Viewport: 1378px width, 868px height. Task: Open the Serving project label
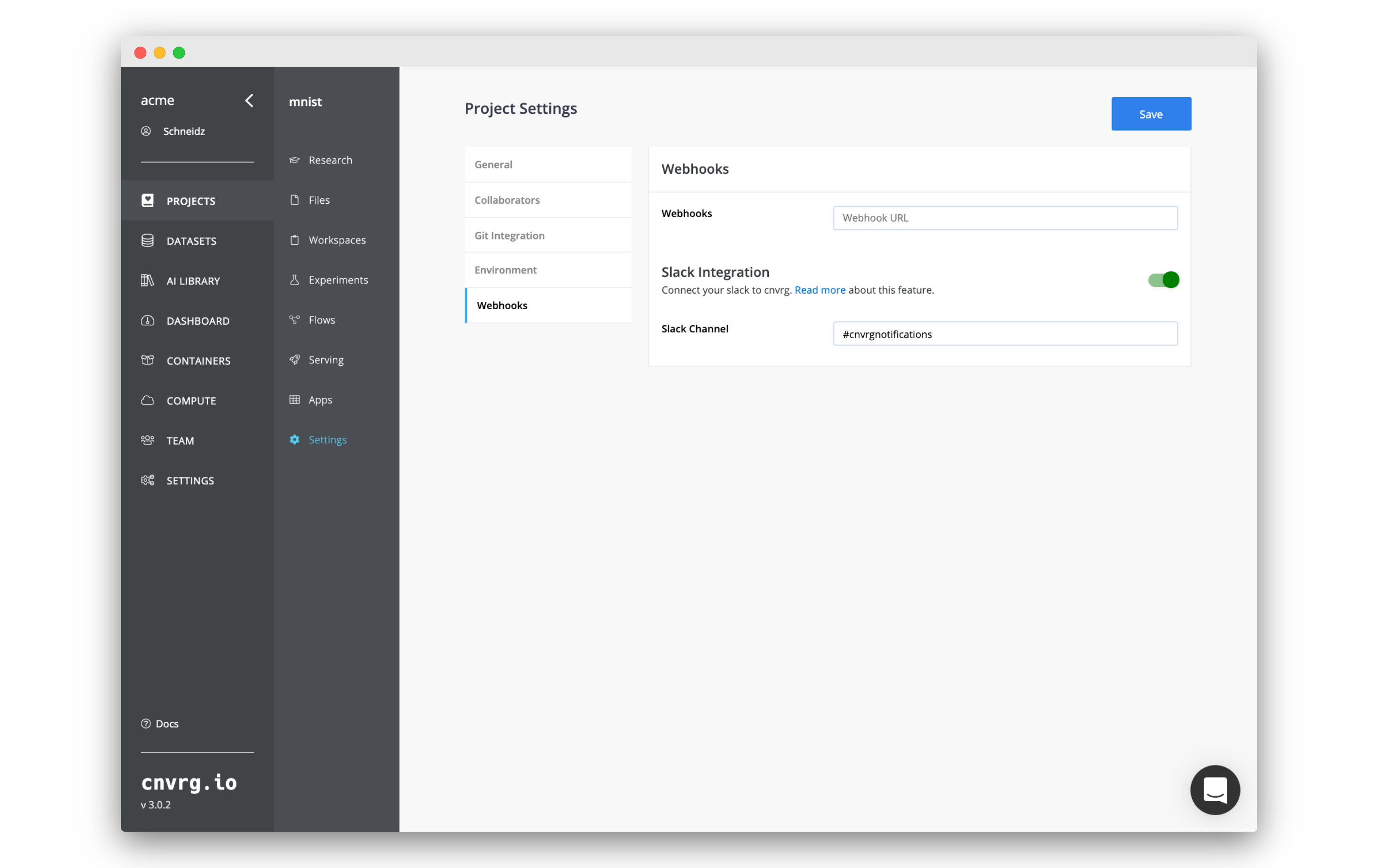tap(326, 360)
